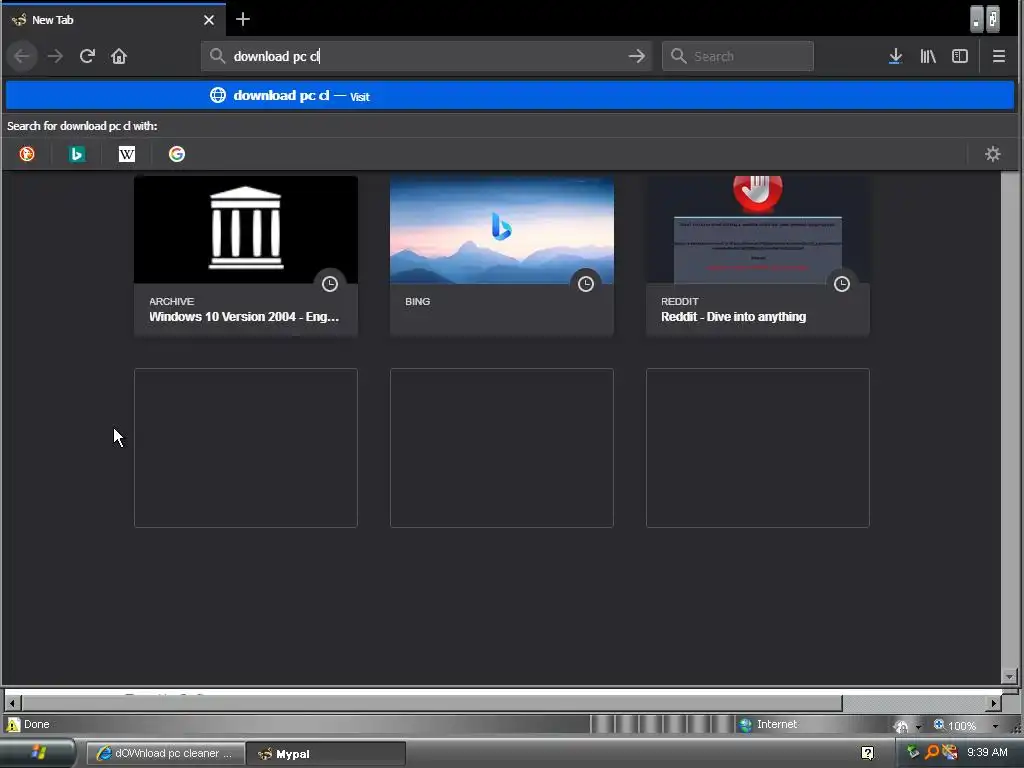Click the Done status warning icon
The height and width of the screenshot is (768, 1024).
tap(13, 724)
